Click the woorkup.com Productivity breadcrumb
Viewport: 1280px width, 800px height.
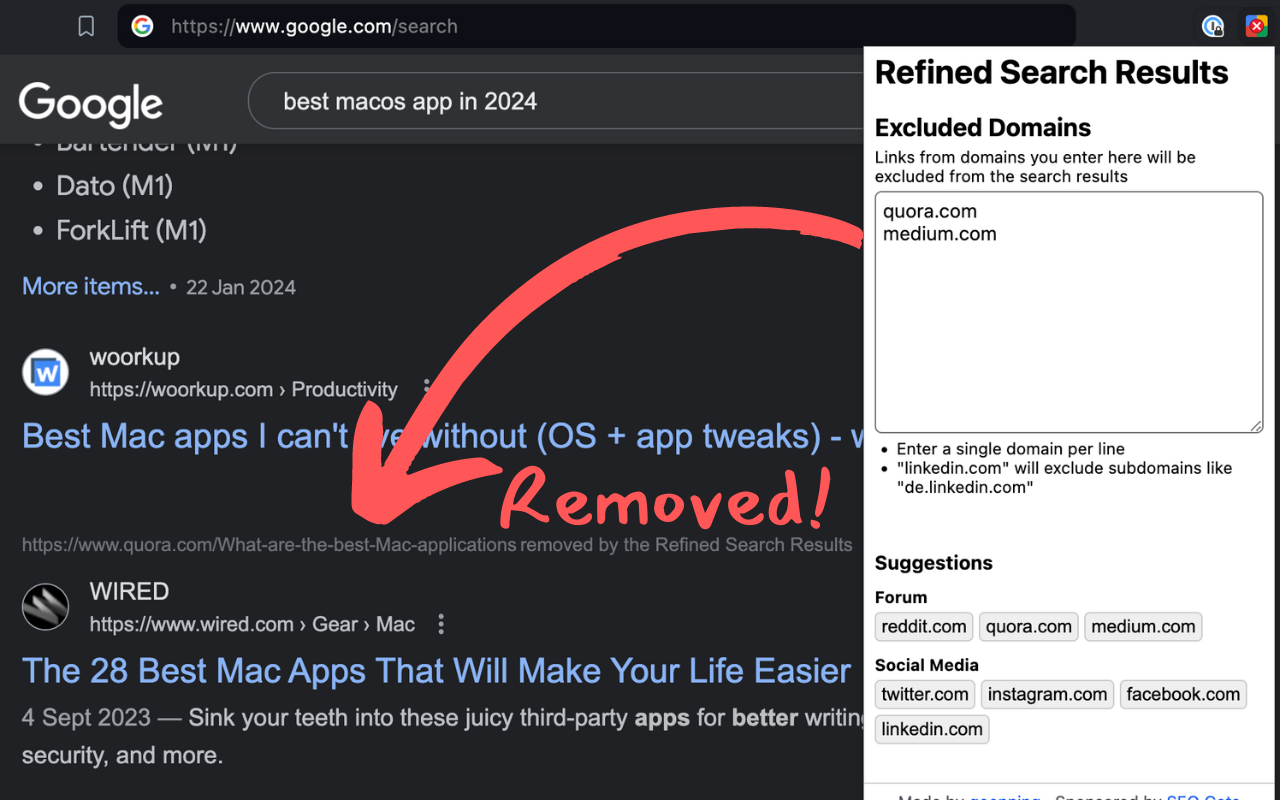[x=244, y=389]
